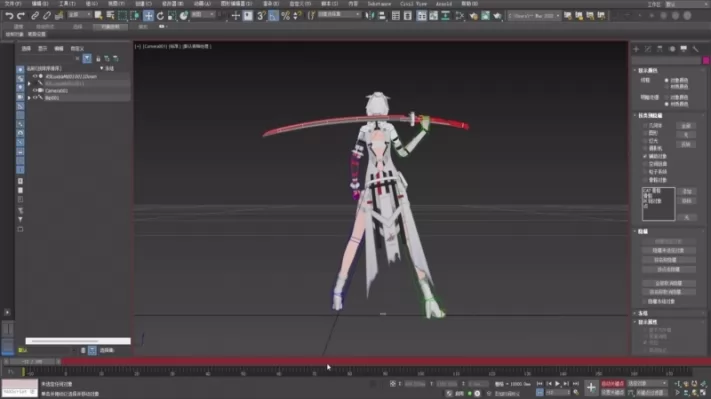Open the render preset dropdown in toolbar
The image size is (711, 399).
pos(534,16)
